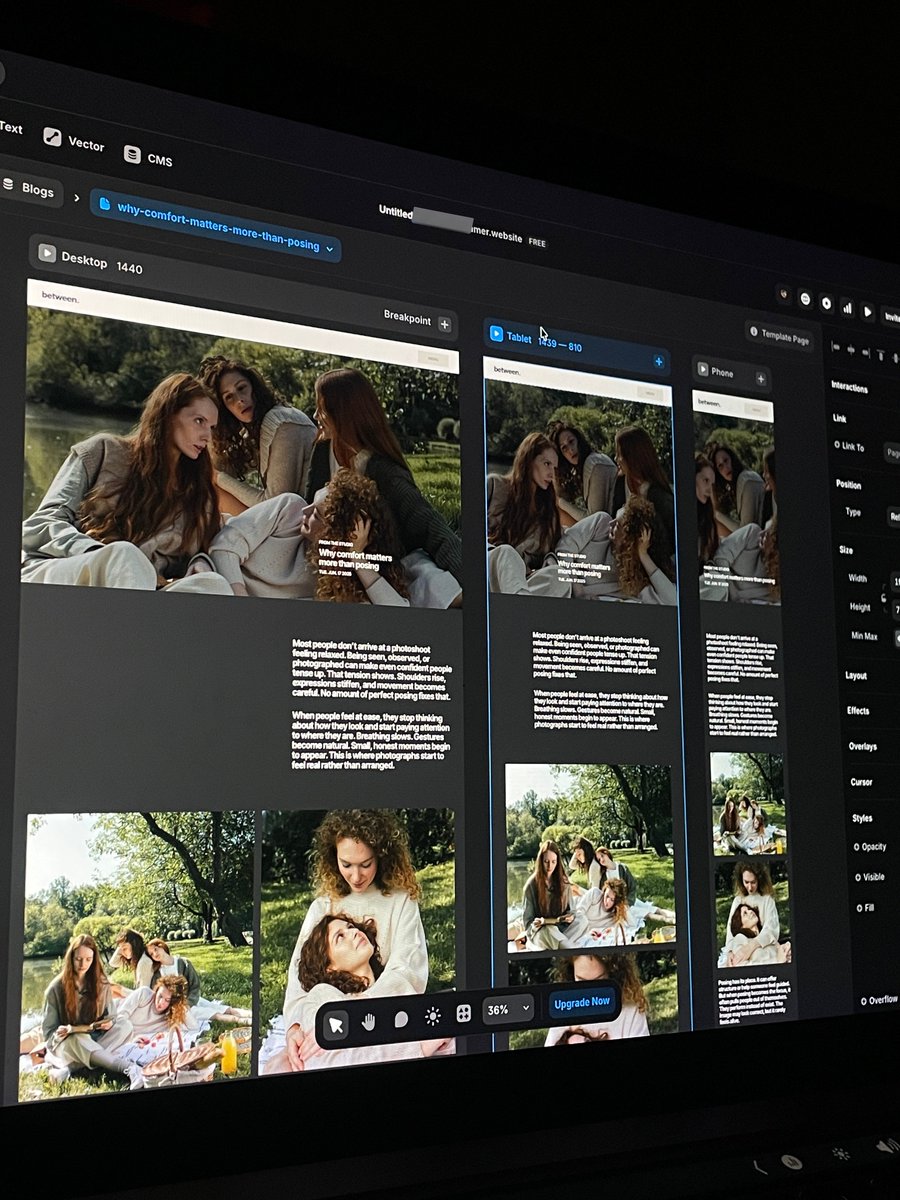This screenshot has width=900, height=1200.
Task: Preview the Tablet breakpoint play icon
Action: tap(496, 335)
